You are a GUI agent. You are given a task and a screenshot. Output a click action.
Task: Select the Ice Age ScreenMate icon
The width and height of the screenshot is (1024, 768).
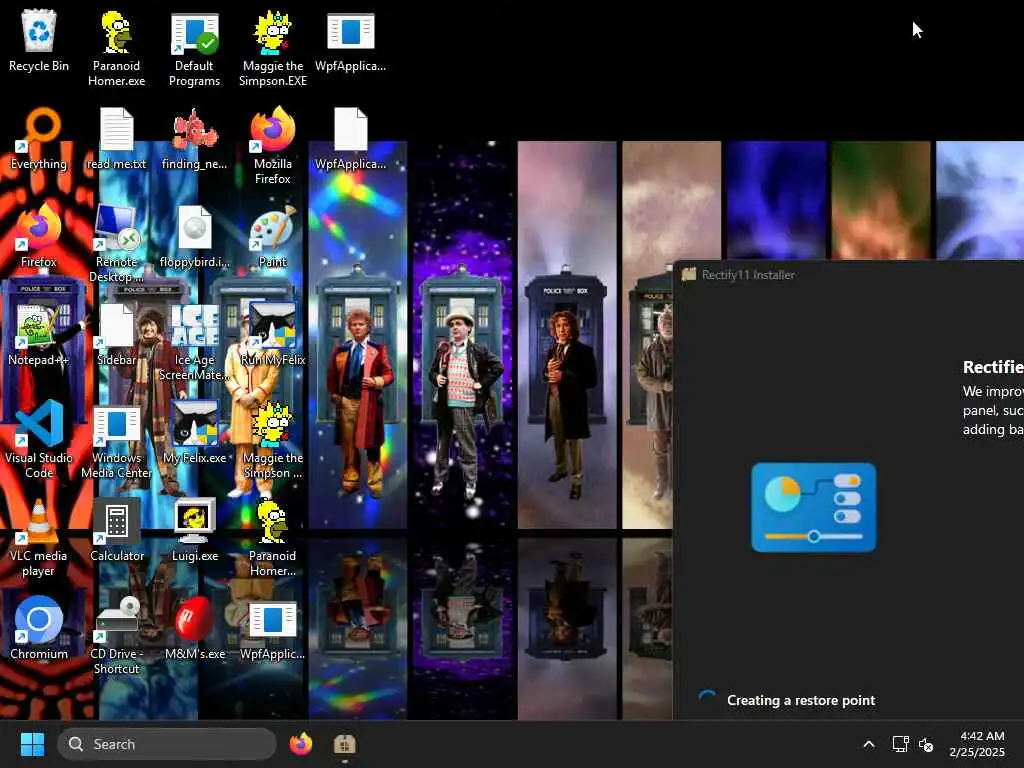[194, 342]
